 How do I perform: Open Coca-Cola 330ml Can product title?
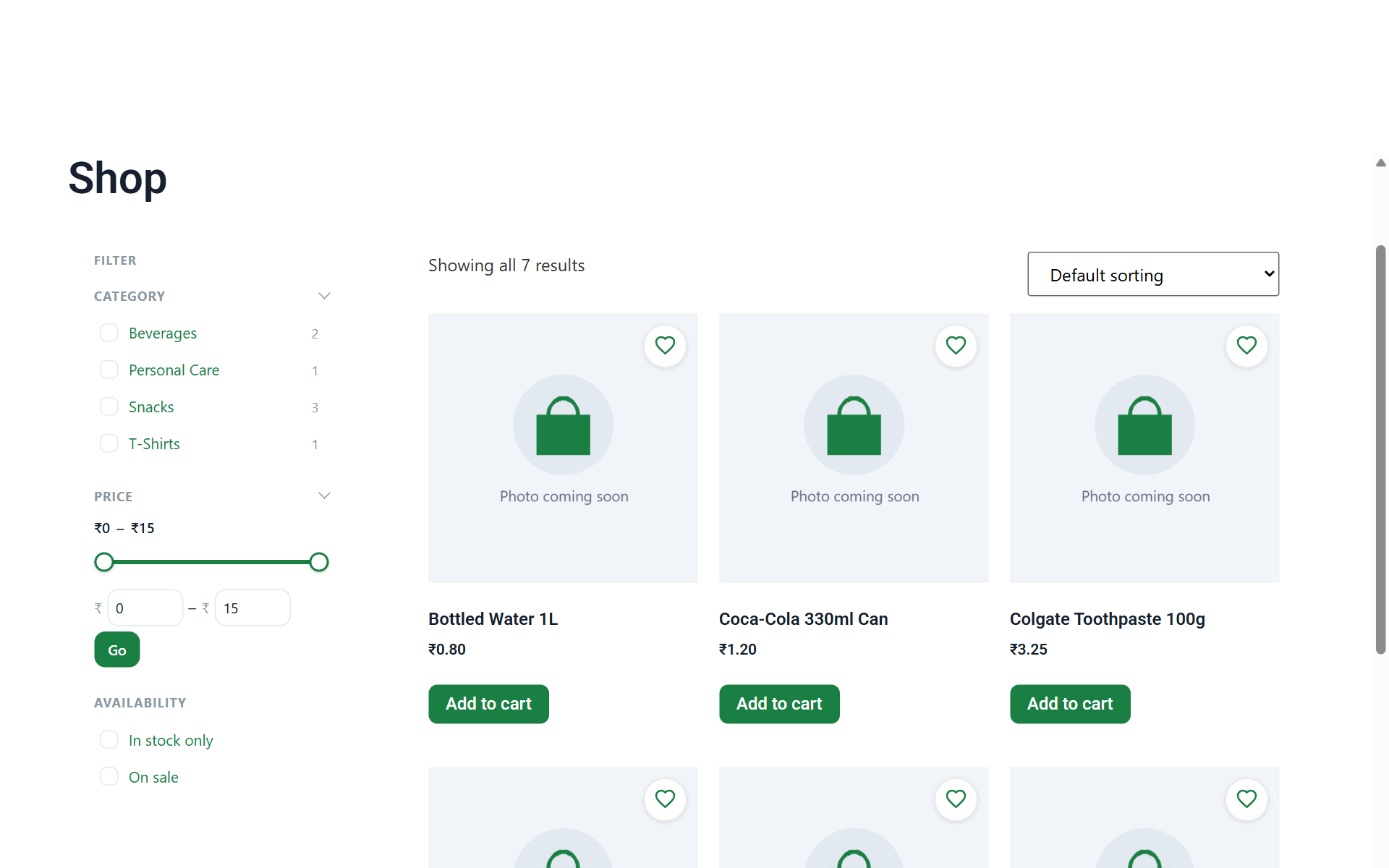pos(803,619)
